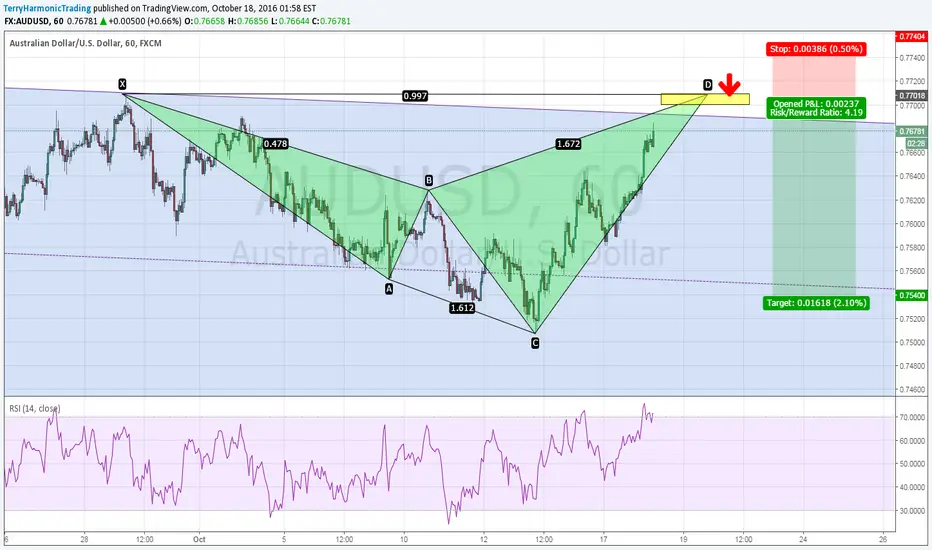
Task: Click the 70.0000 RSI axis level
Action: pos(912,417)
